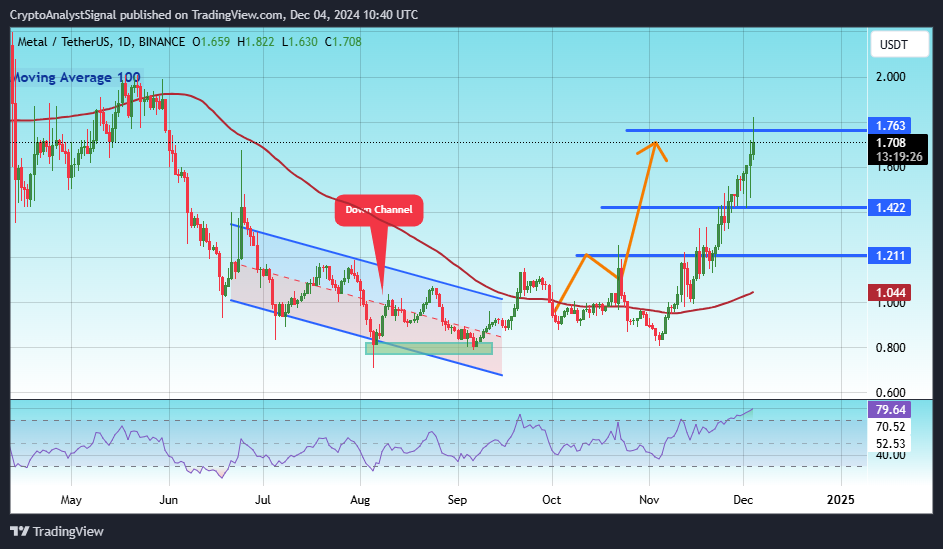Image resolution: width=943 pixels, height=549 pixels.
Task: Click the 0.600 price axis value
Action: pos(891,393)
